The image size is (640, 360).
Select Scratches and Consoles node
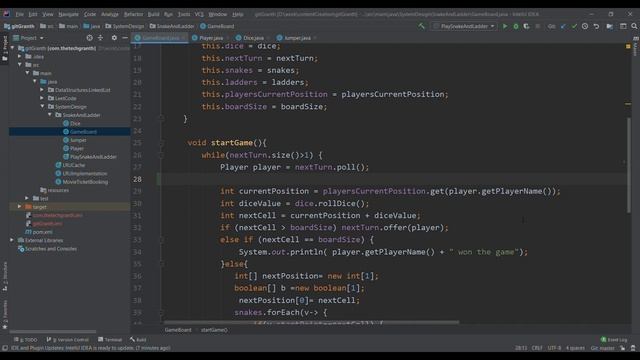47,249
